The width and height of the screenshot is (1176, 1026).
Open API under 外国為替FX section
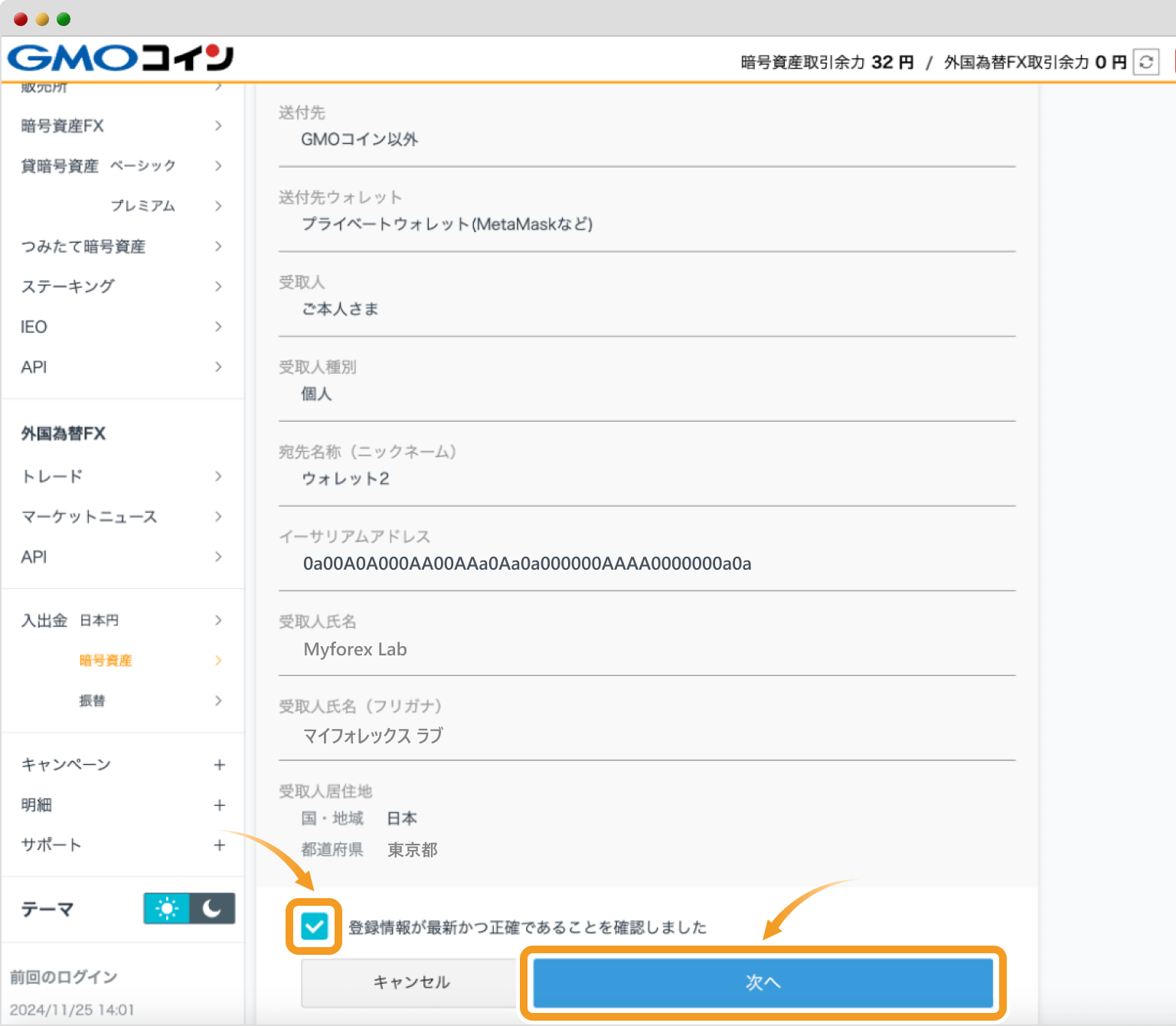click(34, 557)
